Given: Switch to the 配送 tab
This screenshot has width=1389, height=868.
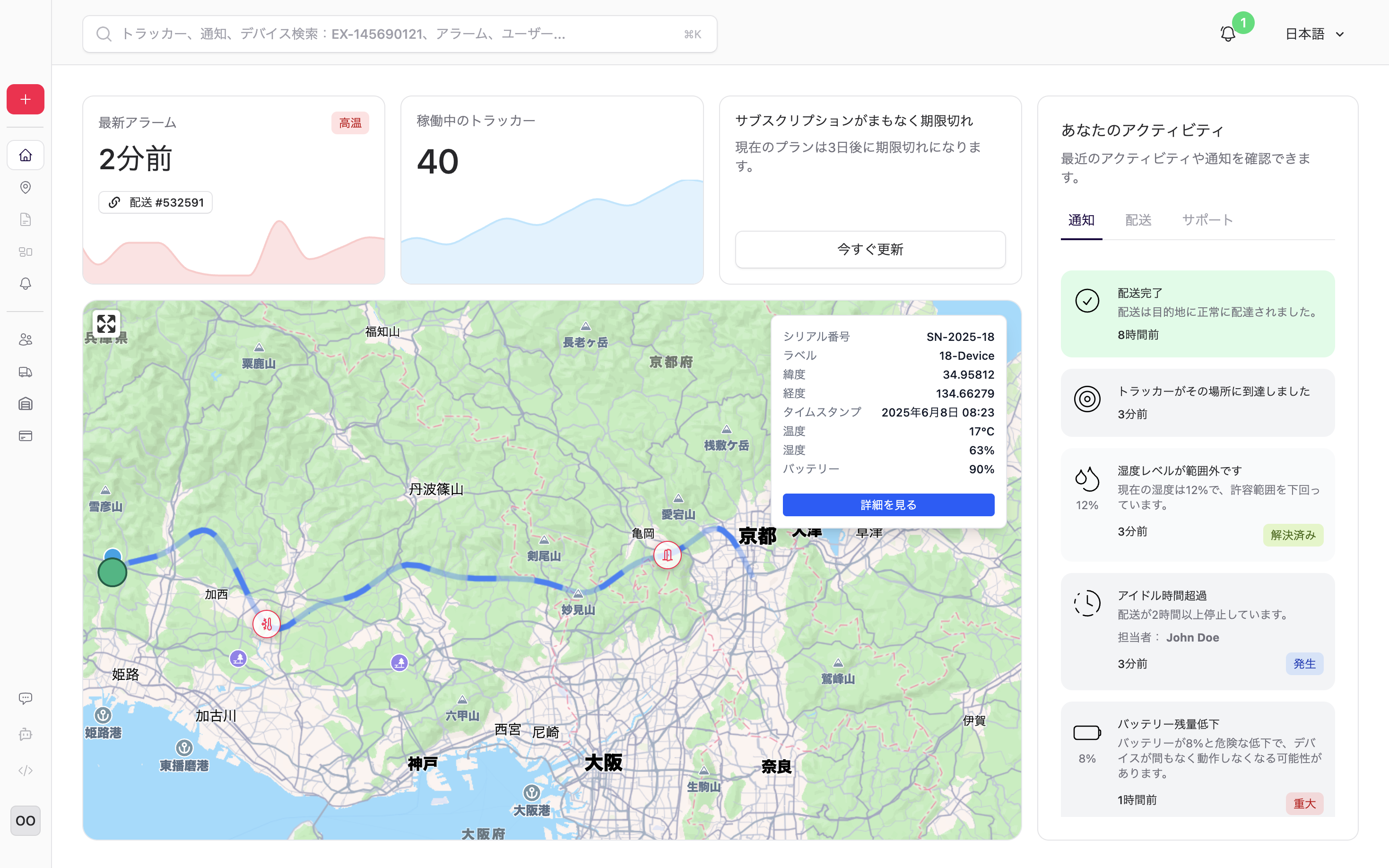Looking at the screenshot, I should point(1137,220).
